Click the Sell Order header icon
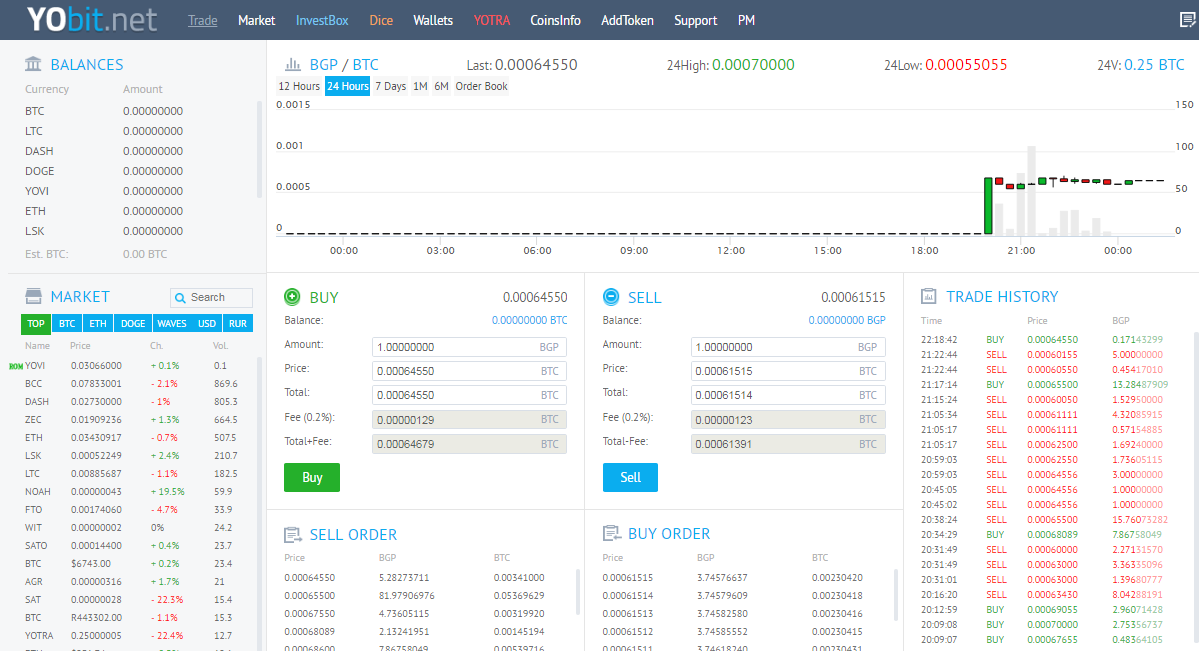 [x=292, y=534]
